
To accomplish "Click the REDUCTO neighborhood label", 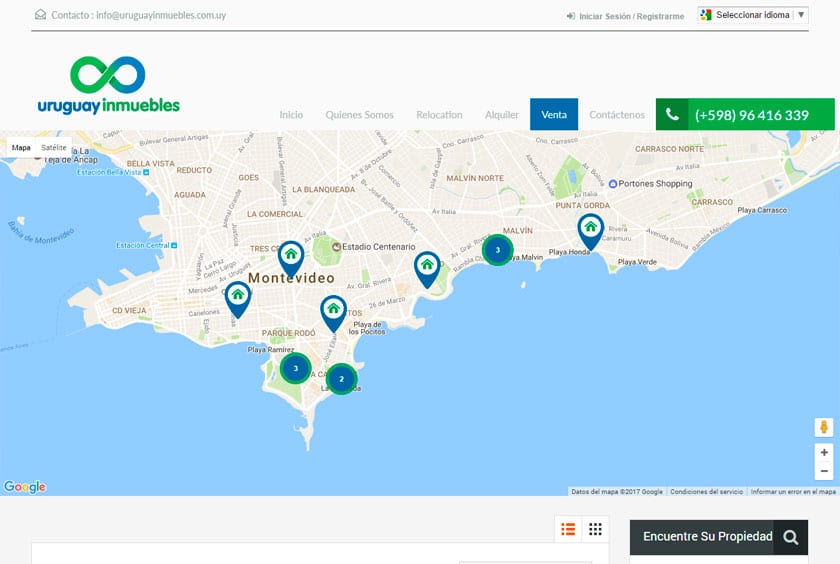I will pyautogui.click(x=194, y=170).
